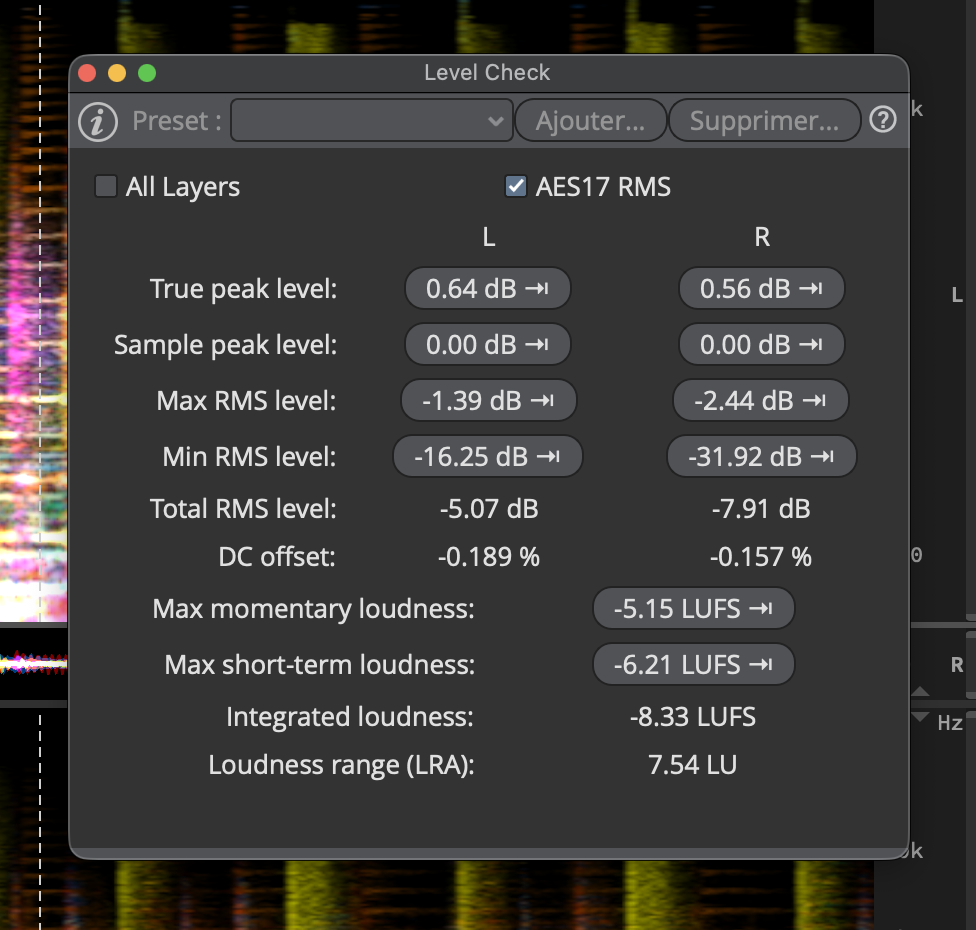
Task: Go to left Min RMS -16.25 dB
Action: pos(487,456)
